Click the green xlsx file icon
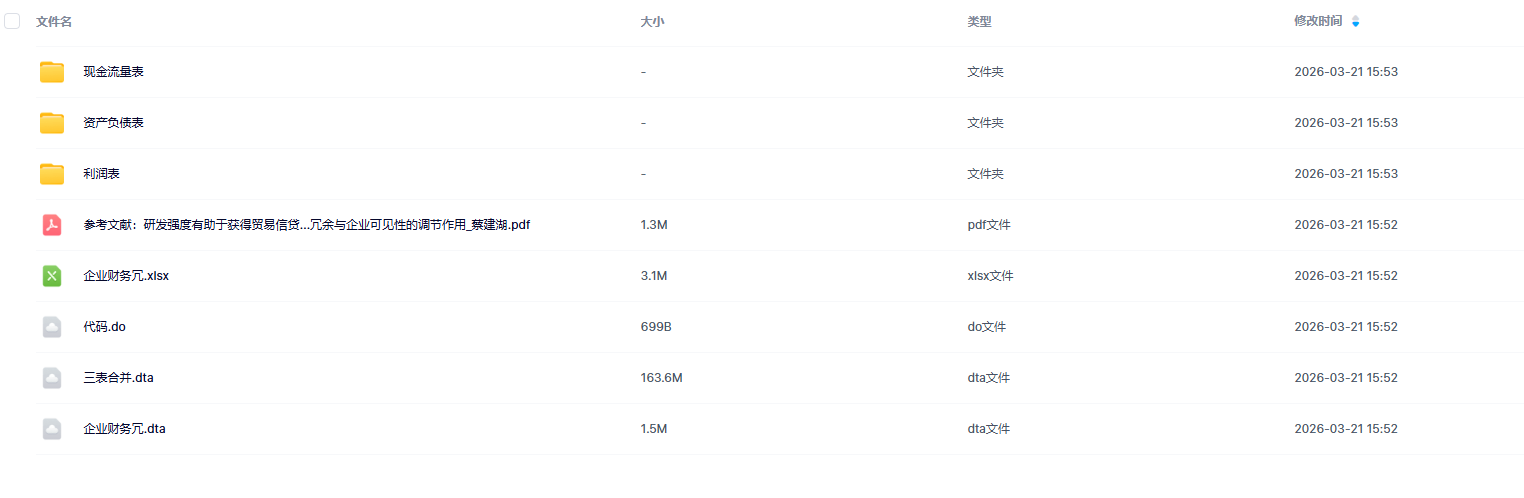1524x498 pixels. 52,276
